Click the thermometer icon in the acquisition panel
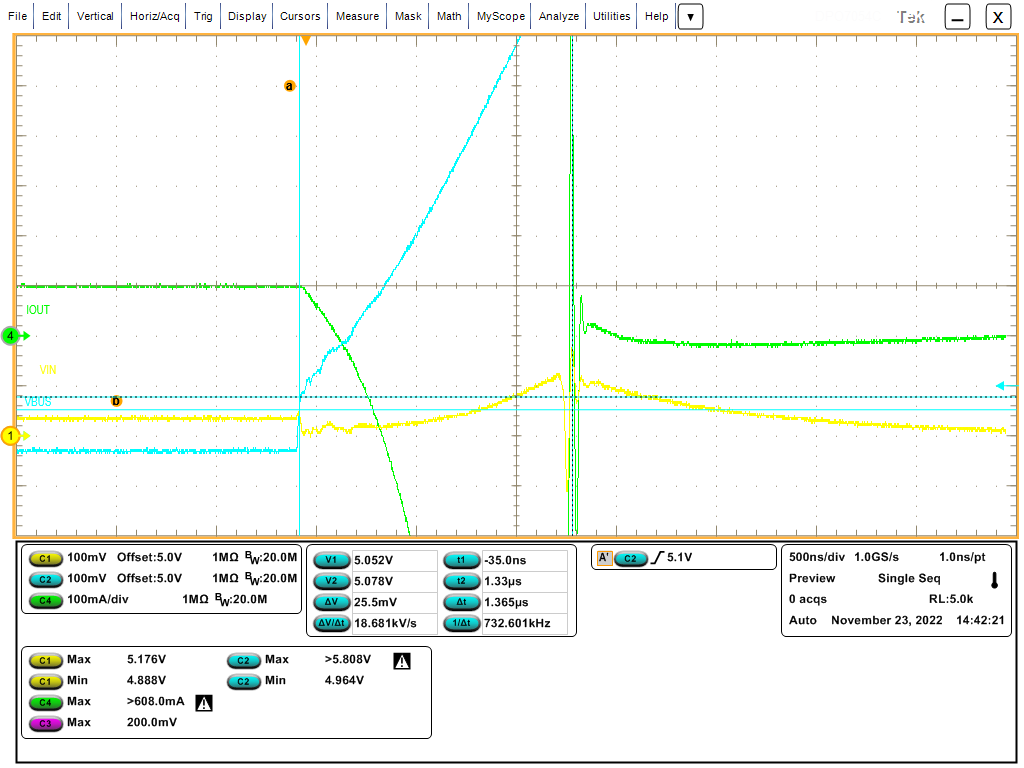1024x768 pixels. (x=994, y=580)
